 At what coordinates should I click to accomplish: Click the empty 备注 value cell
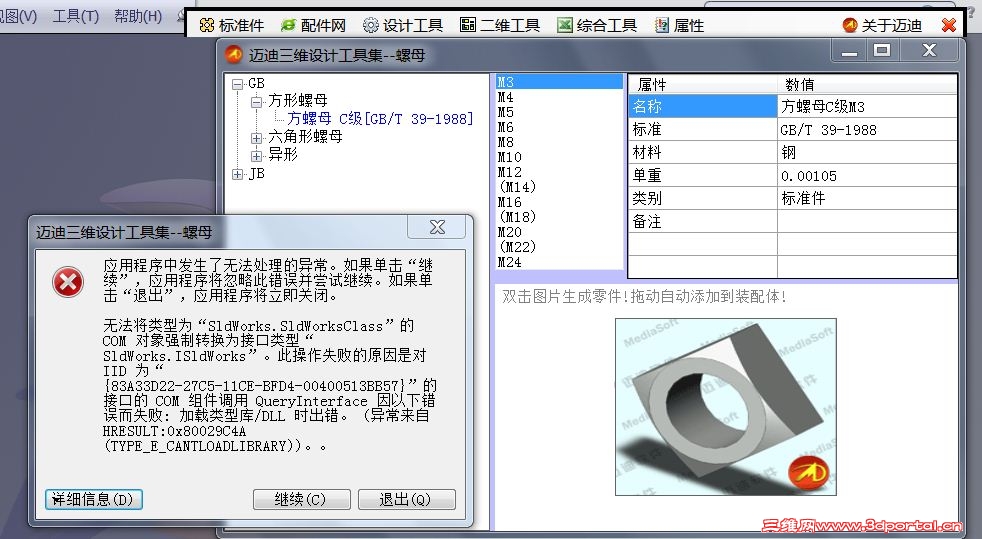[x=867, y=222]
